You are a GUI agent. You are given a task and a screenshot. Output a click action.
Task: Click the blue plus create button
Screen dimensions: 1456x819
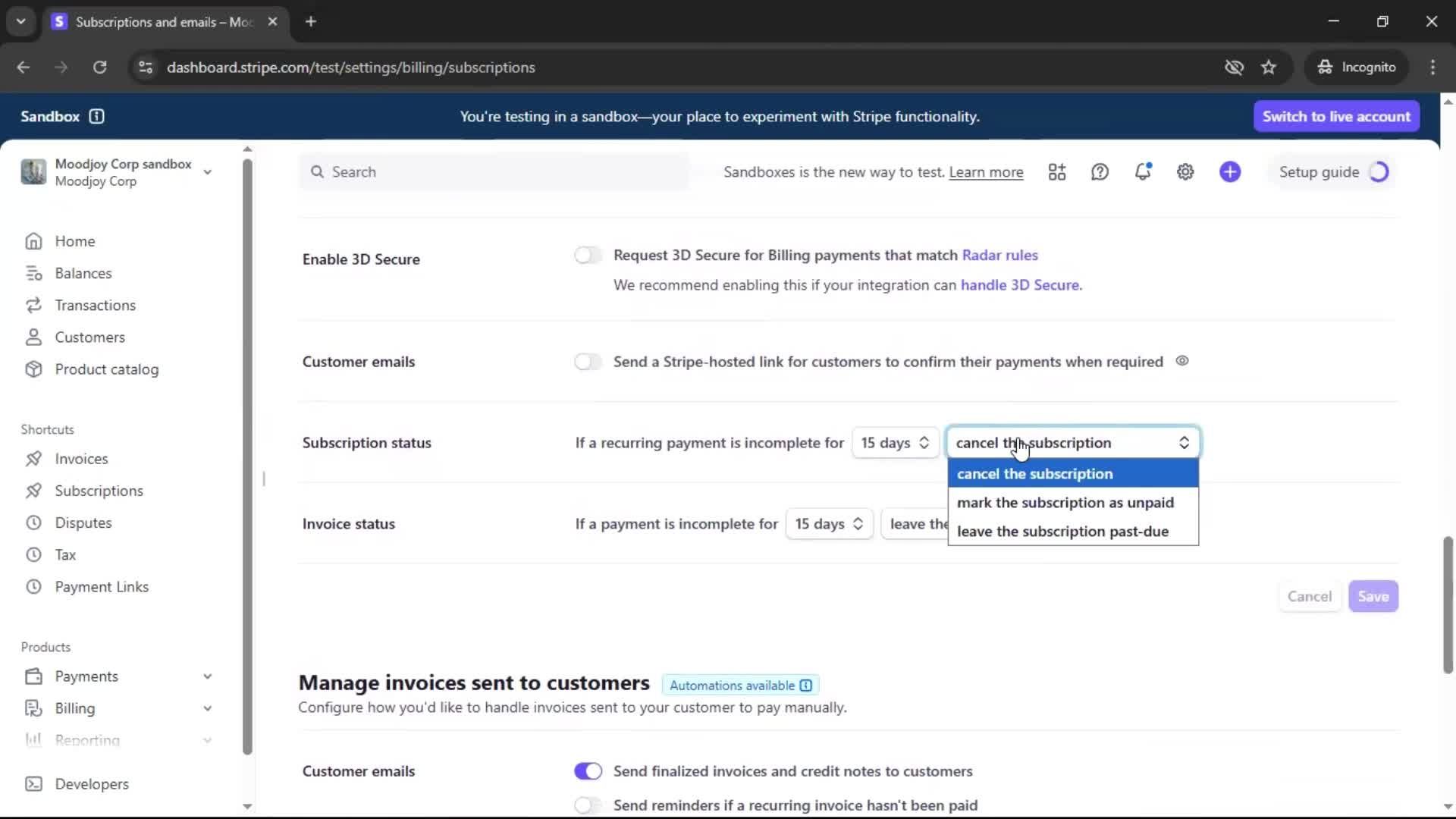1230,172
